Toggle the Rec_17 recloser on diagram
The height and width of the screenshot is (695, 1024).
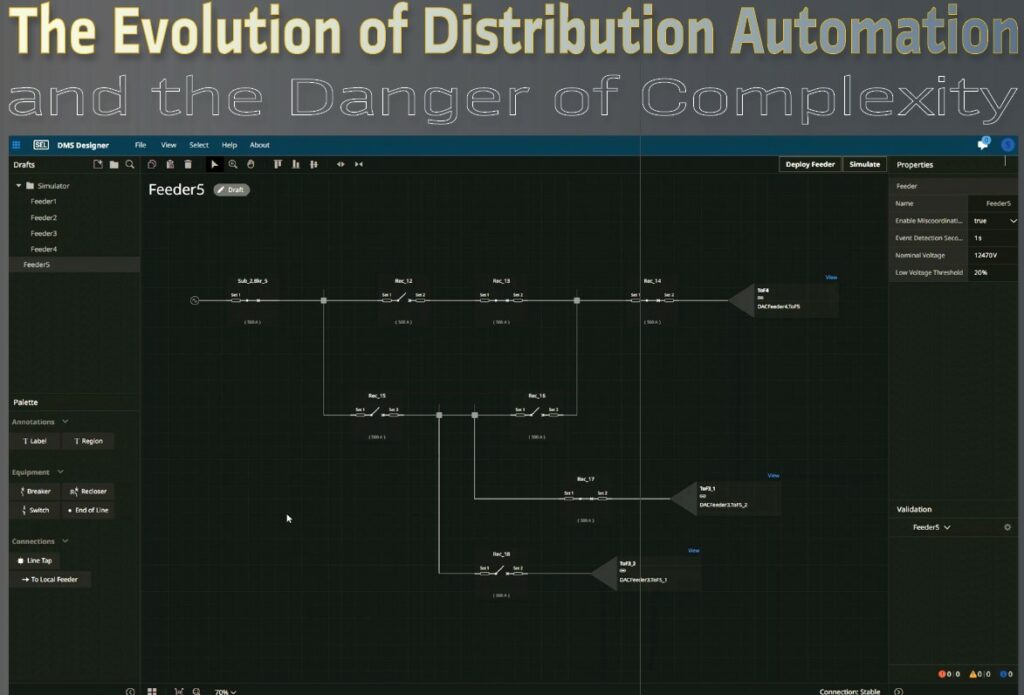pos(585,497)
